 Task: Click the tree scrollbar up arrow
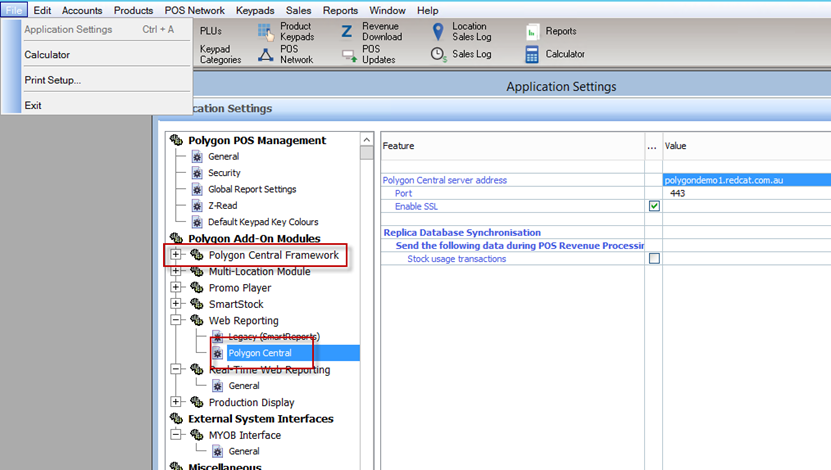coord(367,139)
